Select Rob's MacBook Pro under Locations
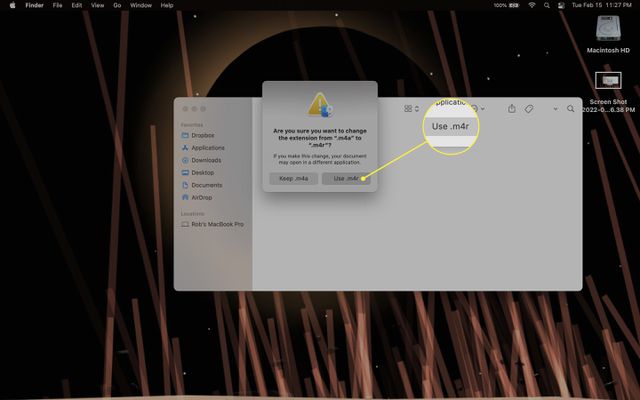Image resolution: width=640 pixels, height=400 pixels. tap(216, 224)
